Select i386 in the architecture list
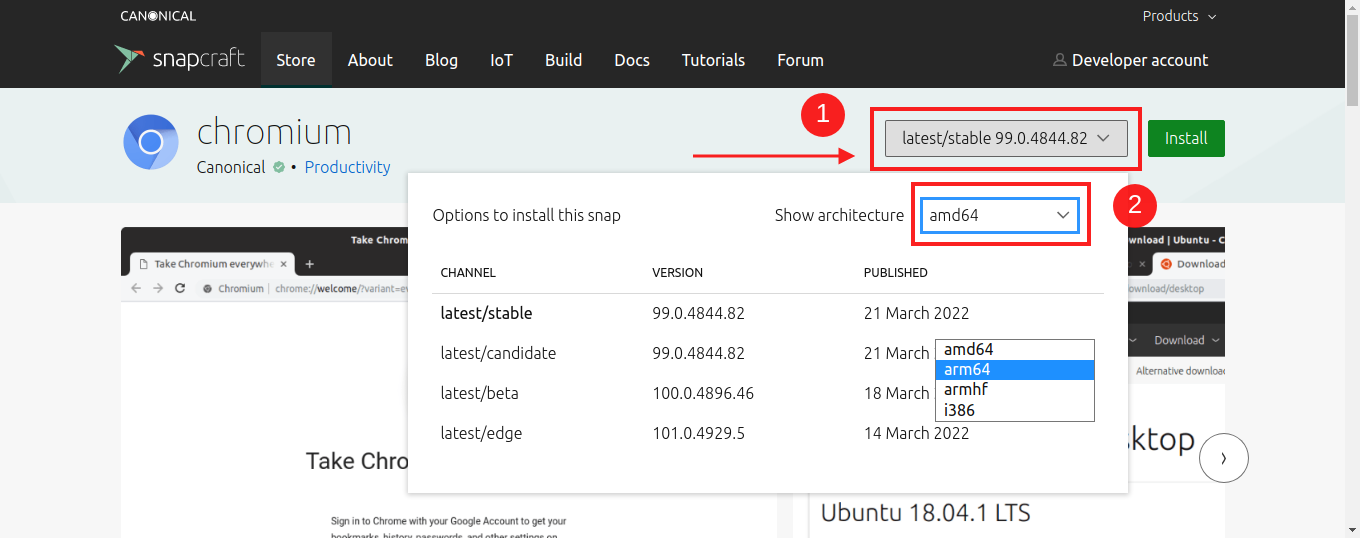Image resolution: width=1360 pixels, height=538 pixels. 1015,409
